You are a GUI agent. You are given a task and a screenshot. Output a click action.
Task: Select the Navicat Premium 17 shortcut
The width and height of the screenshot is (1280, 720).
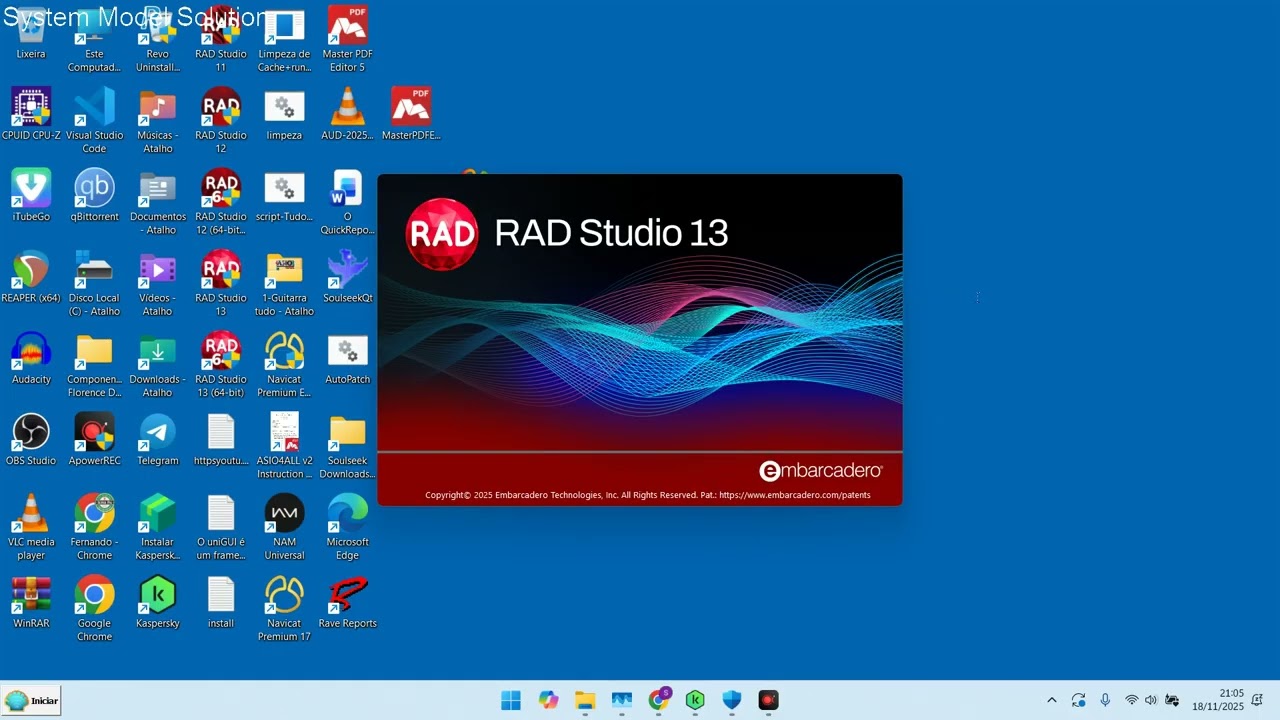coord(284,607)
